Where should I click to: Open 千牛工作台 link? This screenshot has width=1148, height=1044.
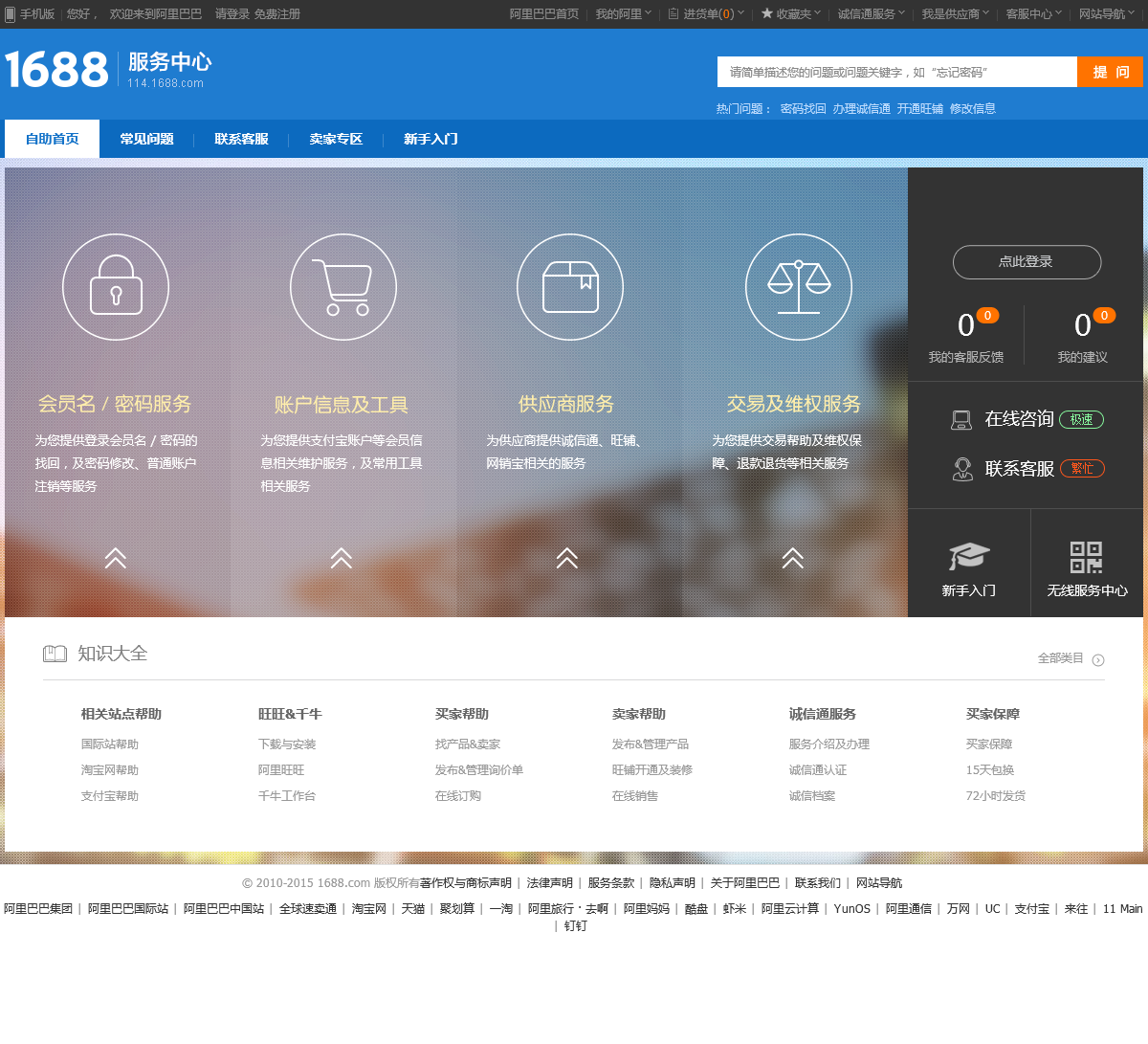click(x=287, y=796)
